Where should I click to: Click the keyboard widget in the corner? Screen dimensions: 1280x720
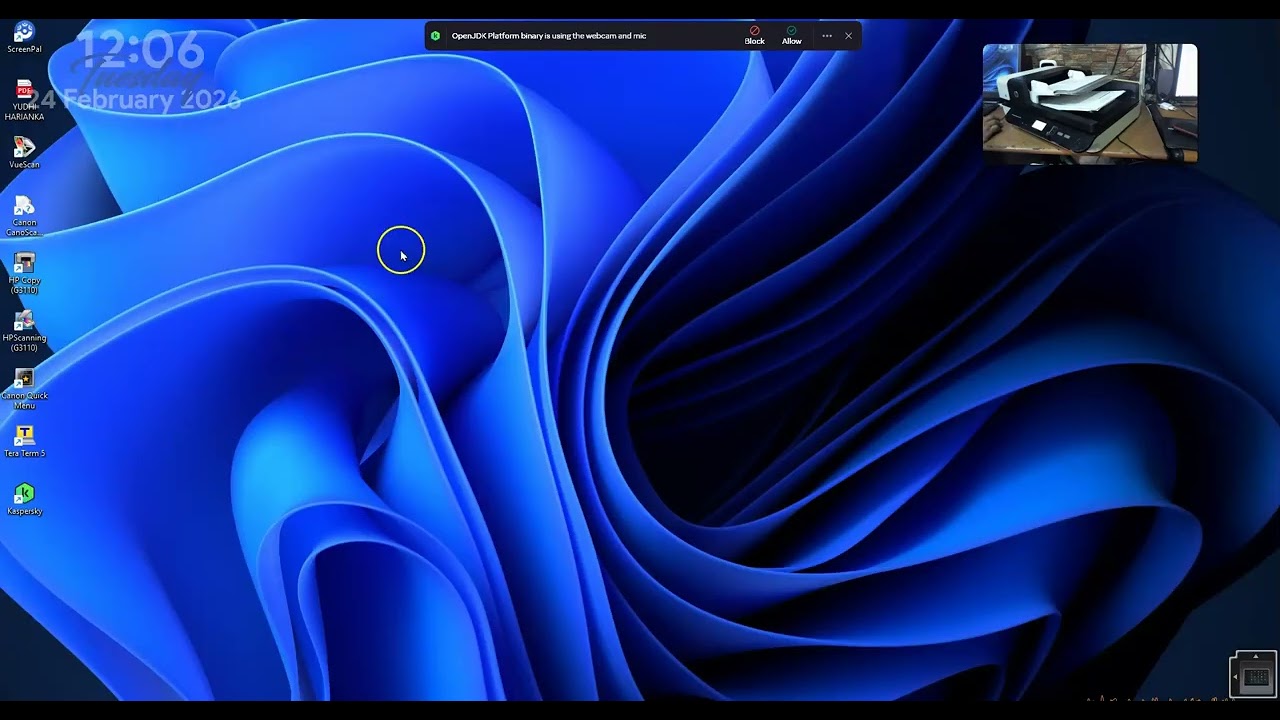(1257, 678)
